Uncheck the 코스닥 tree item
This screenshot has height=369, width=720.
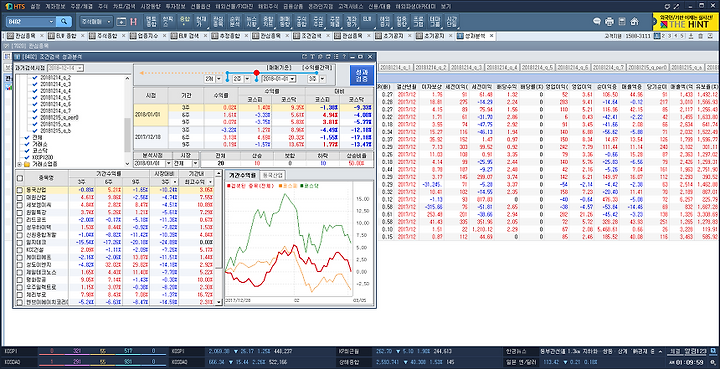pos(27,151)
